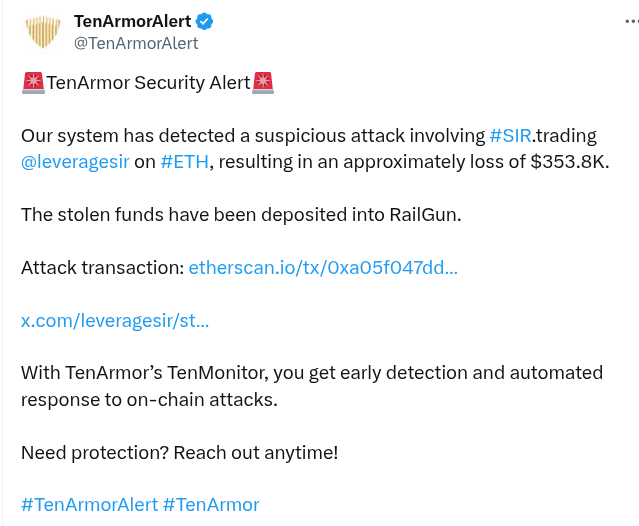Click the 'Attack transaction:' label text
The height and width of the screenshot is (526, 639).
(103, 268)
